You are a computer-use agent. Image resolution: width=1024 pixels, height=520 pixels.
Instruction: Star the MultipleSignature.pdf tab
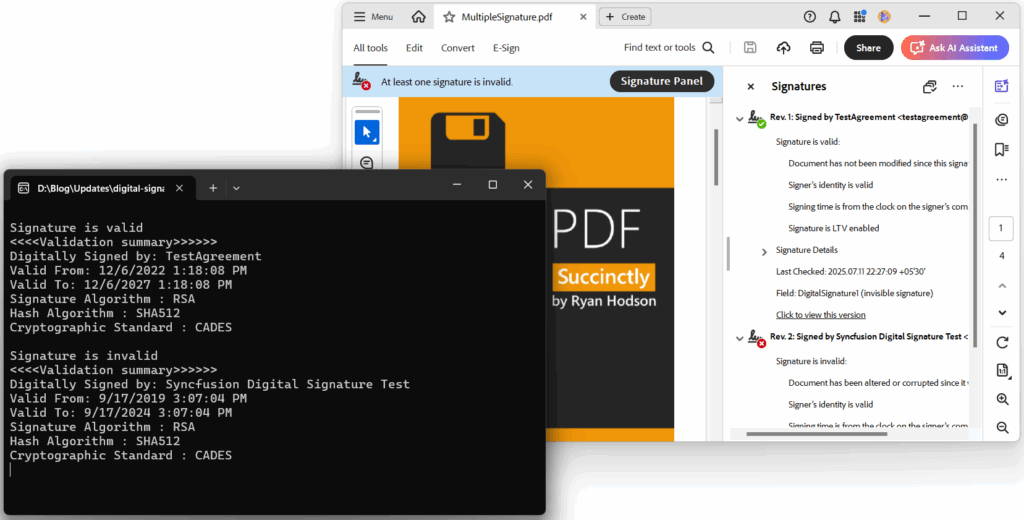449,17
